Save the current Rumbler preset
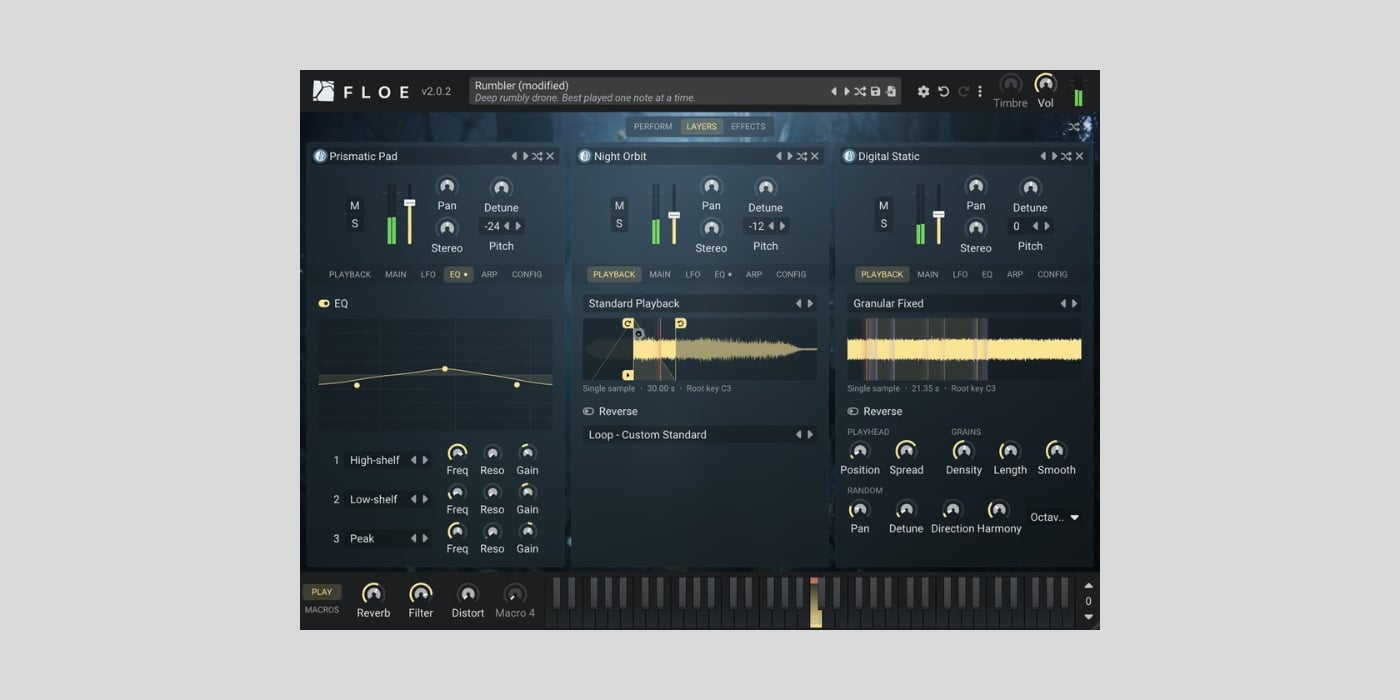 coord(875,91)
